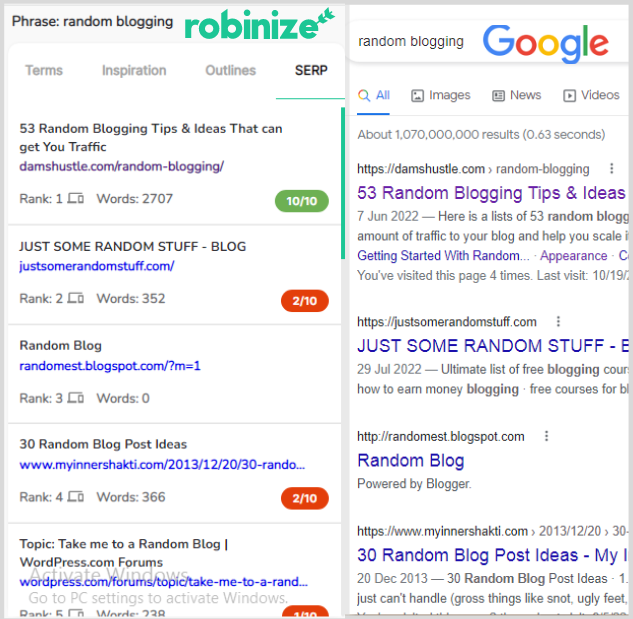The width and height of the screenshot is (633, 619).
Task: Open three-dot menu for justsomerandomstuff.com result
Action: (x=558, y=321)
